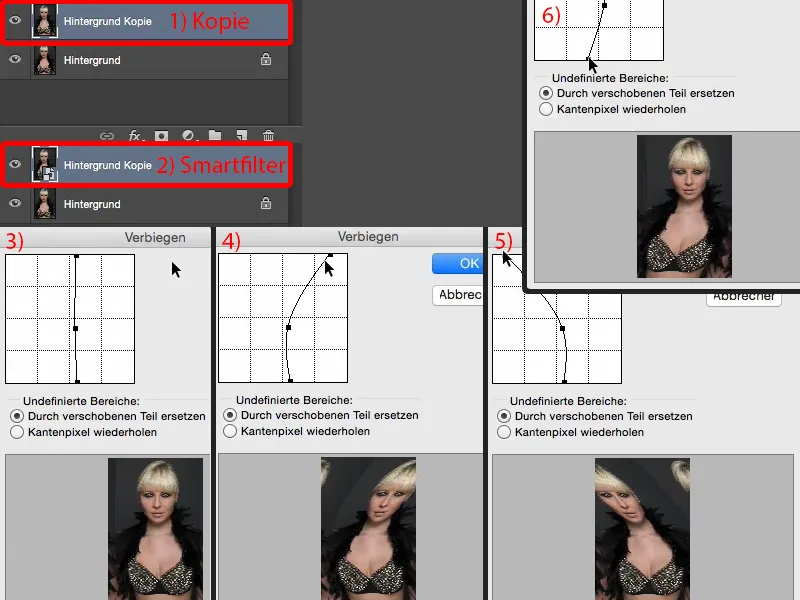
Task: Click middle curve point in dialog 5 grid
Action: (563, 329)
